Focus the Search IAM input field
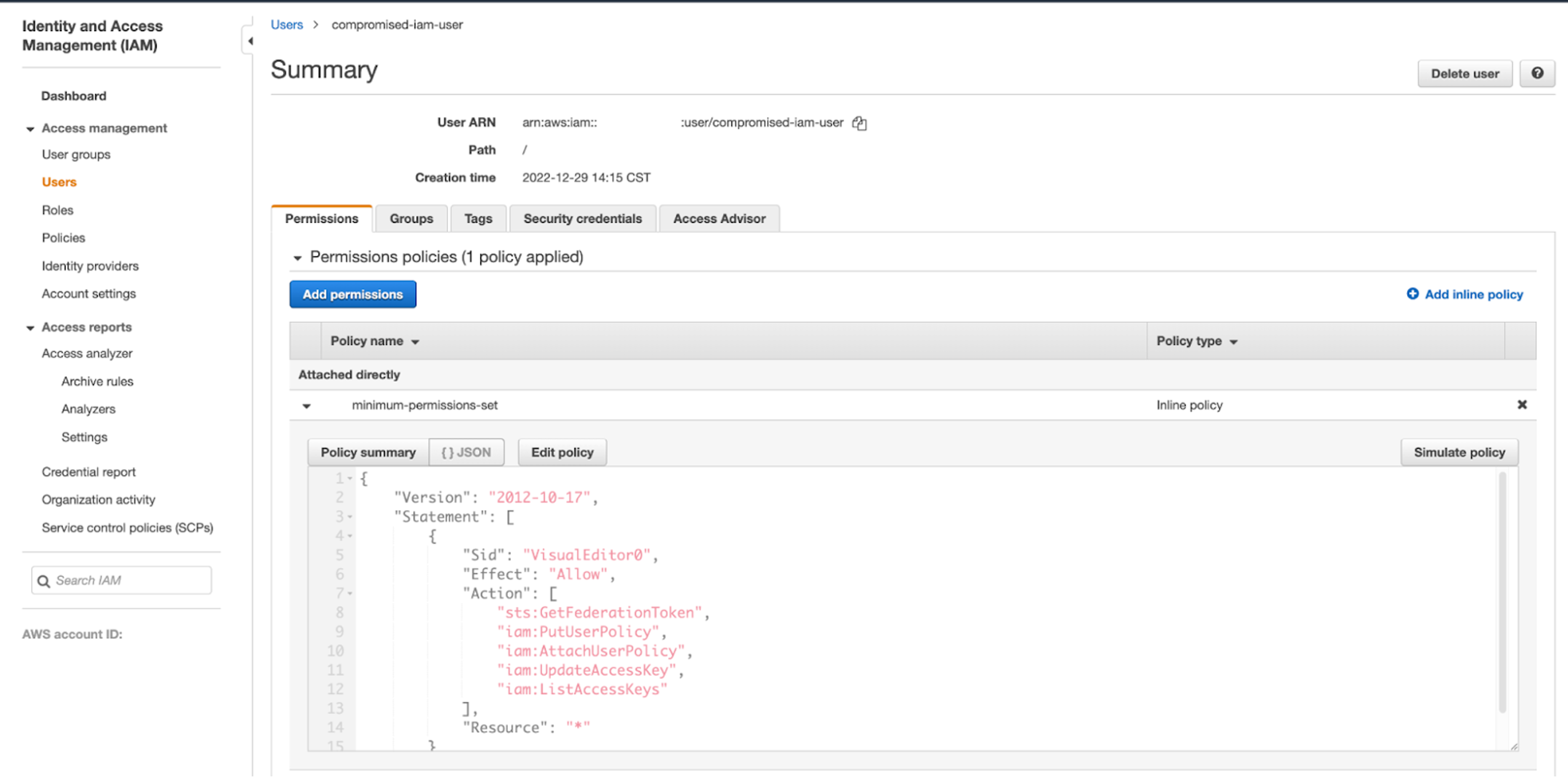 click(122, 581)
